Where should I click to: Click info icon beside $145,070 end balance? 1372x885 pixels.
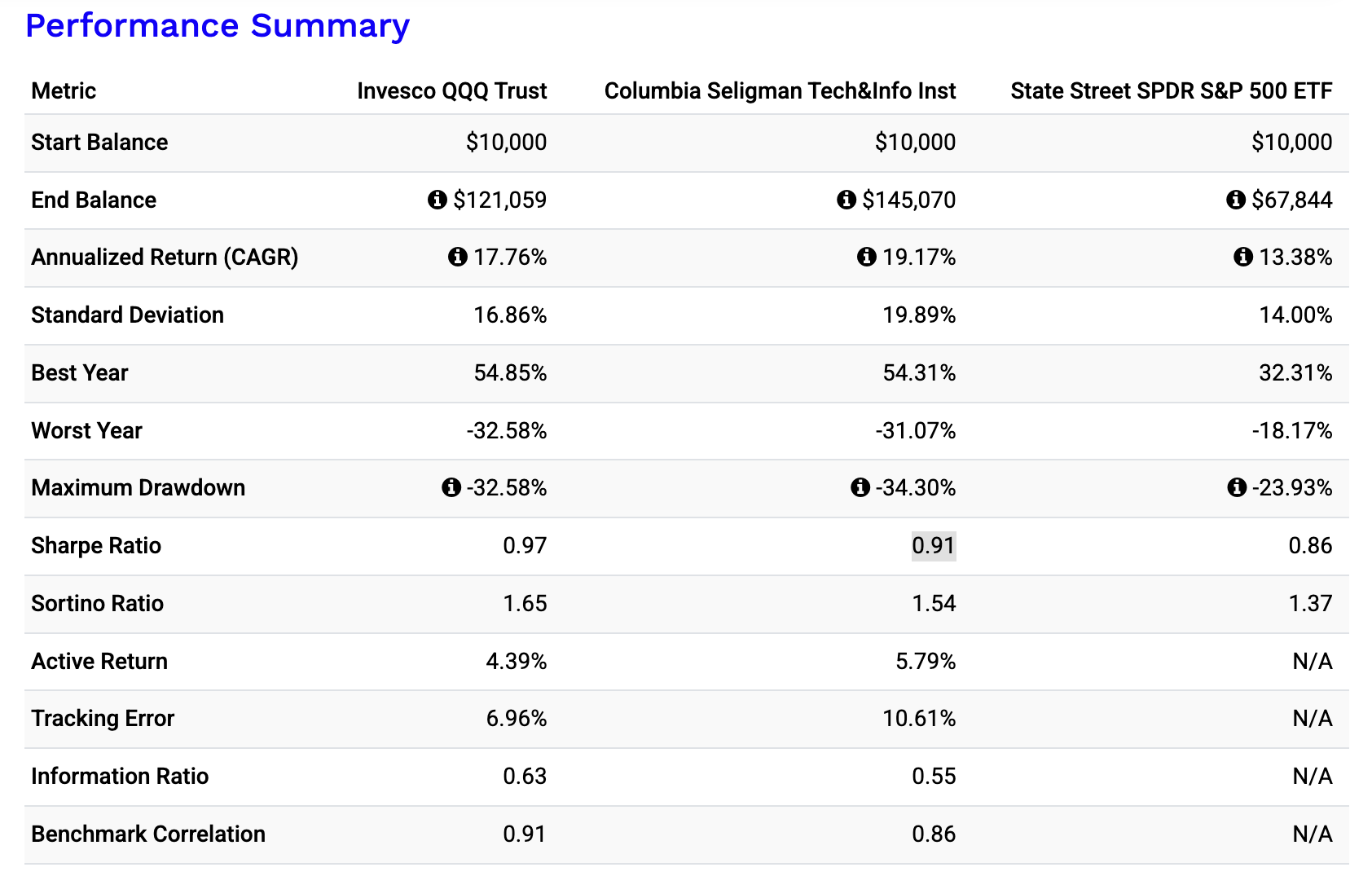[x=847, y=200]
